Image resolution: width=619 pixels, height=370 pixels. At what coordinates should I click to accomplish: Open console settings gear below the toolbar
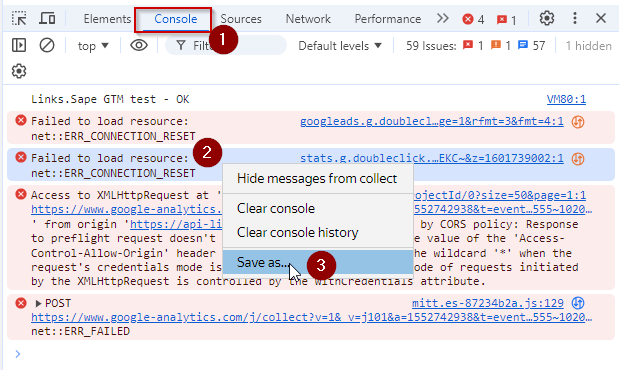(x=19, y=71)
